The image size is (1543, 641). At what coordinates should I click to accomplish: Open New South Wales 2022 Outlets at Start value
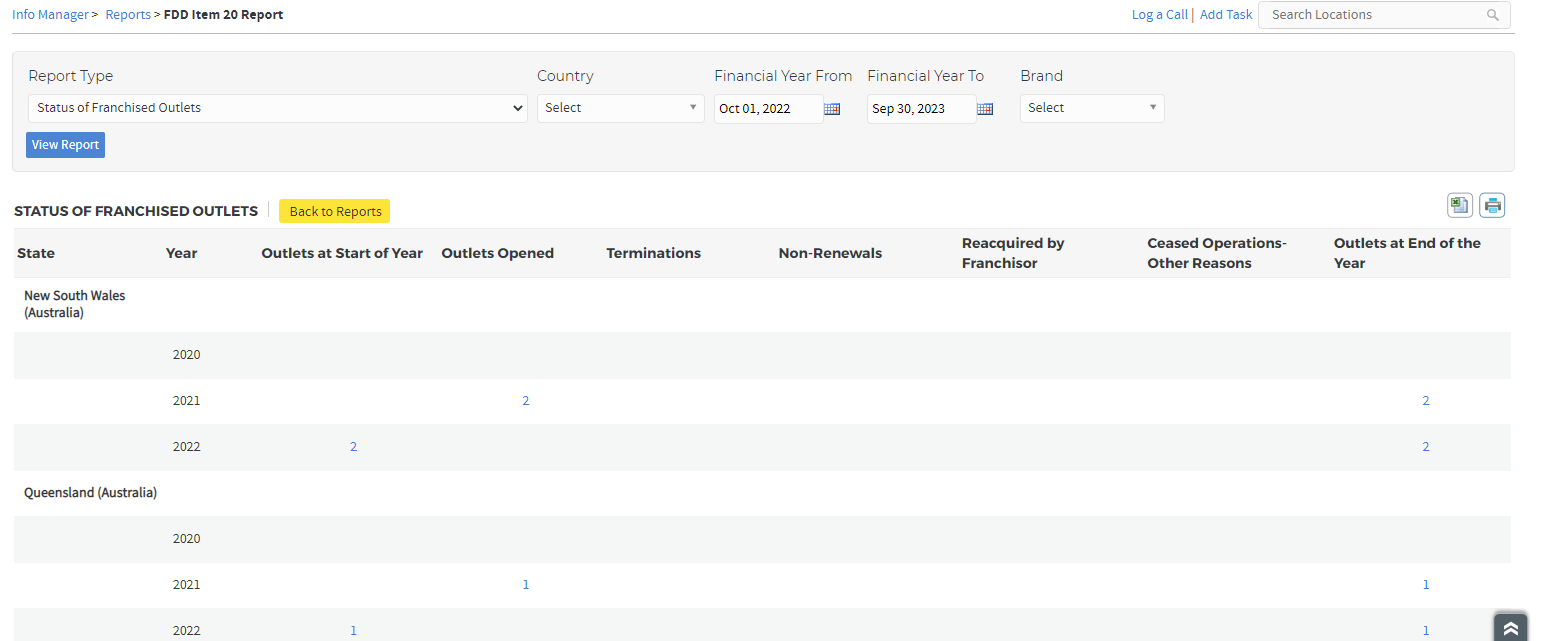coord(353,447)
